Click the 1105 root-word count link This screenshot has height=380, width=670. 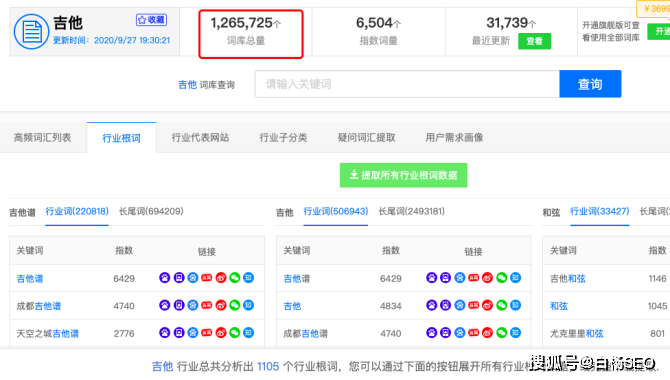click(x=268, y=366)
